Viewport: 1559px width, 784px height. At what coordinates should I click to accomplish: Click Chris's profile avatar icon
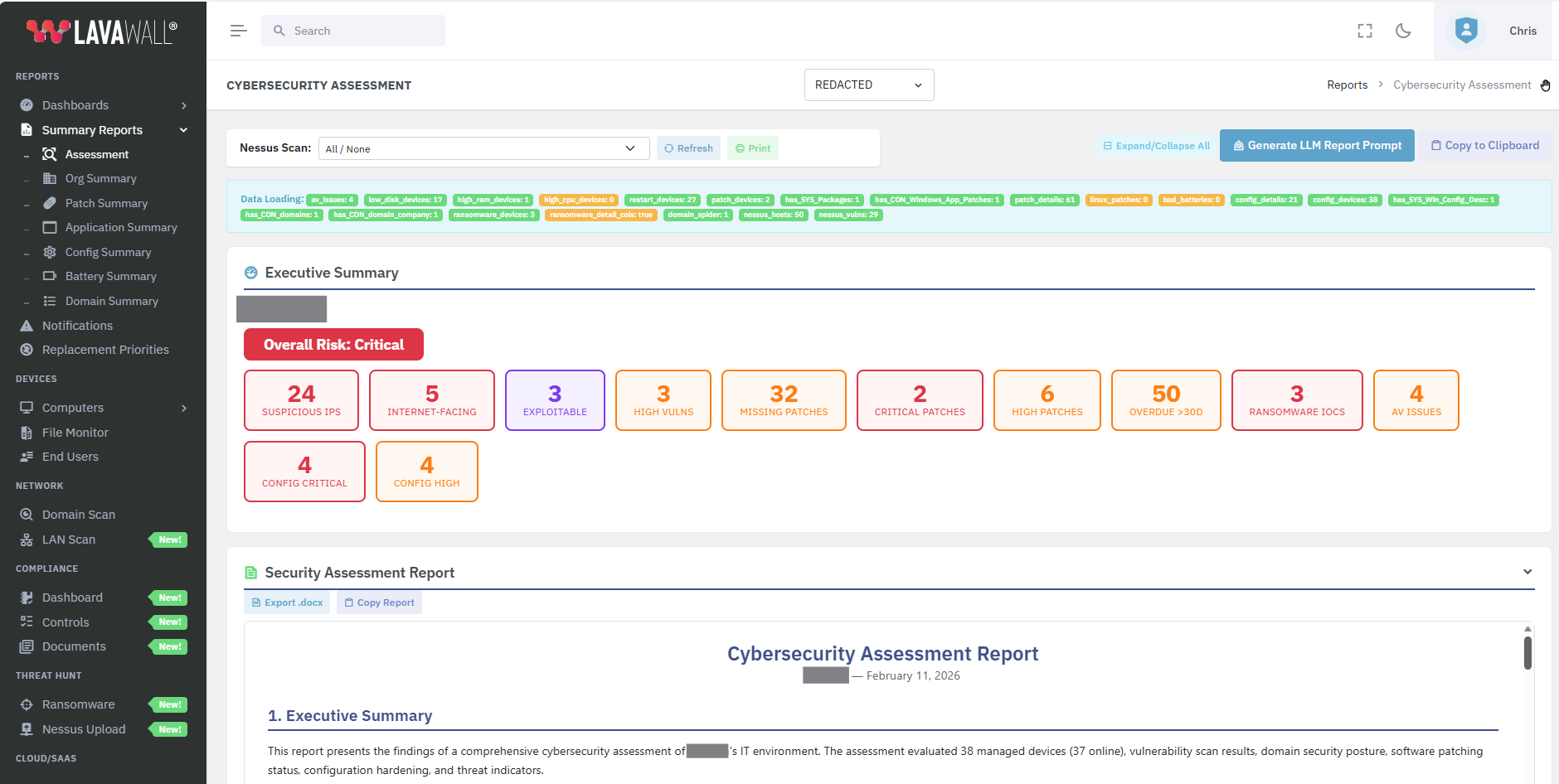[1465, 31]
